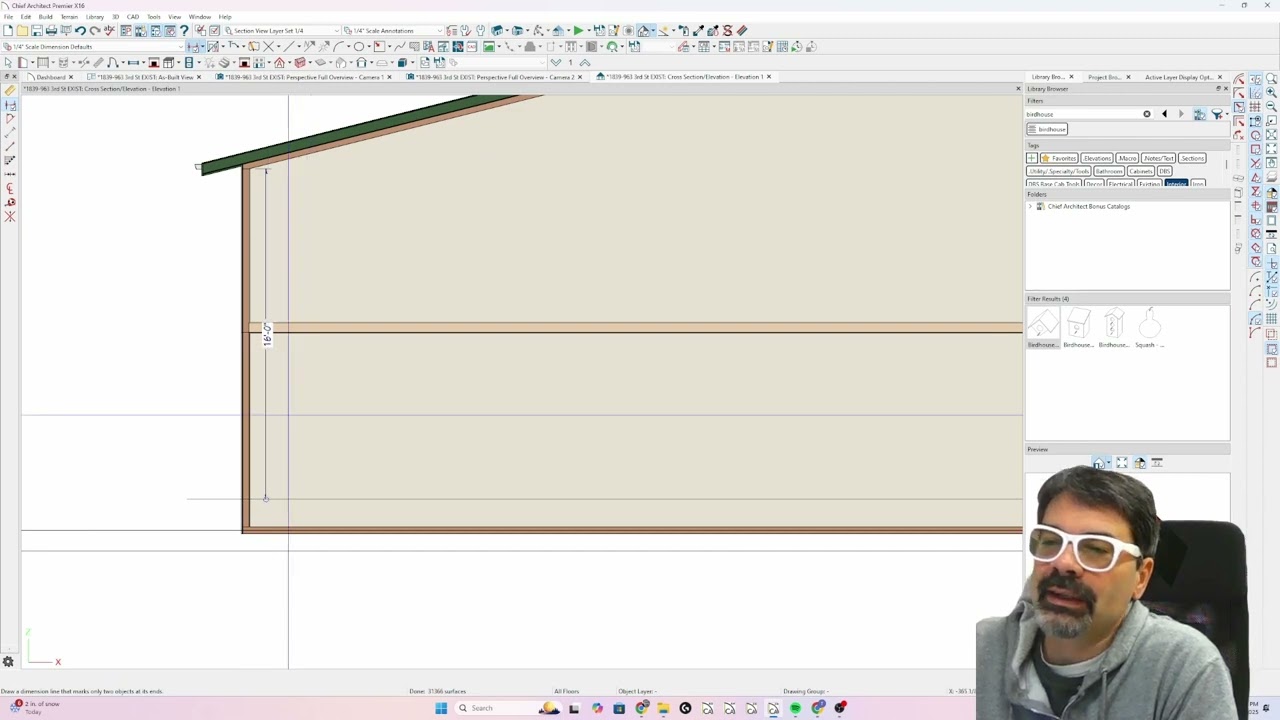
Task: Toggle the Bathroom tag filter
Action: (1109, 171)
